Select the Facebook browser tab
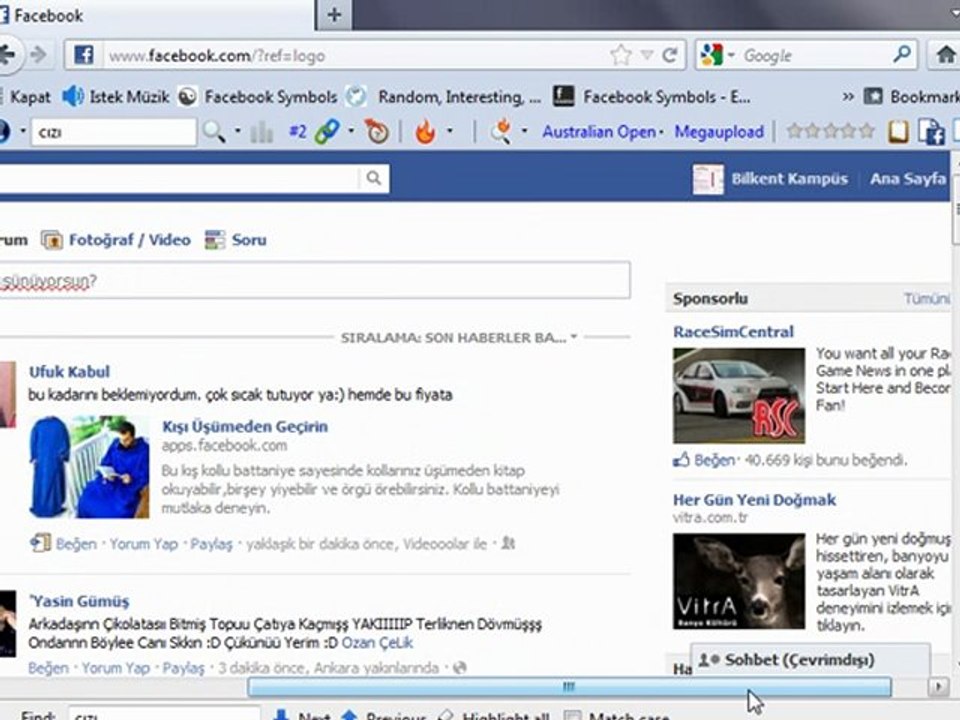This screenshot has width=960, height=720. point(156,15)
